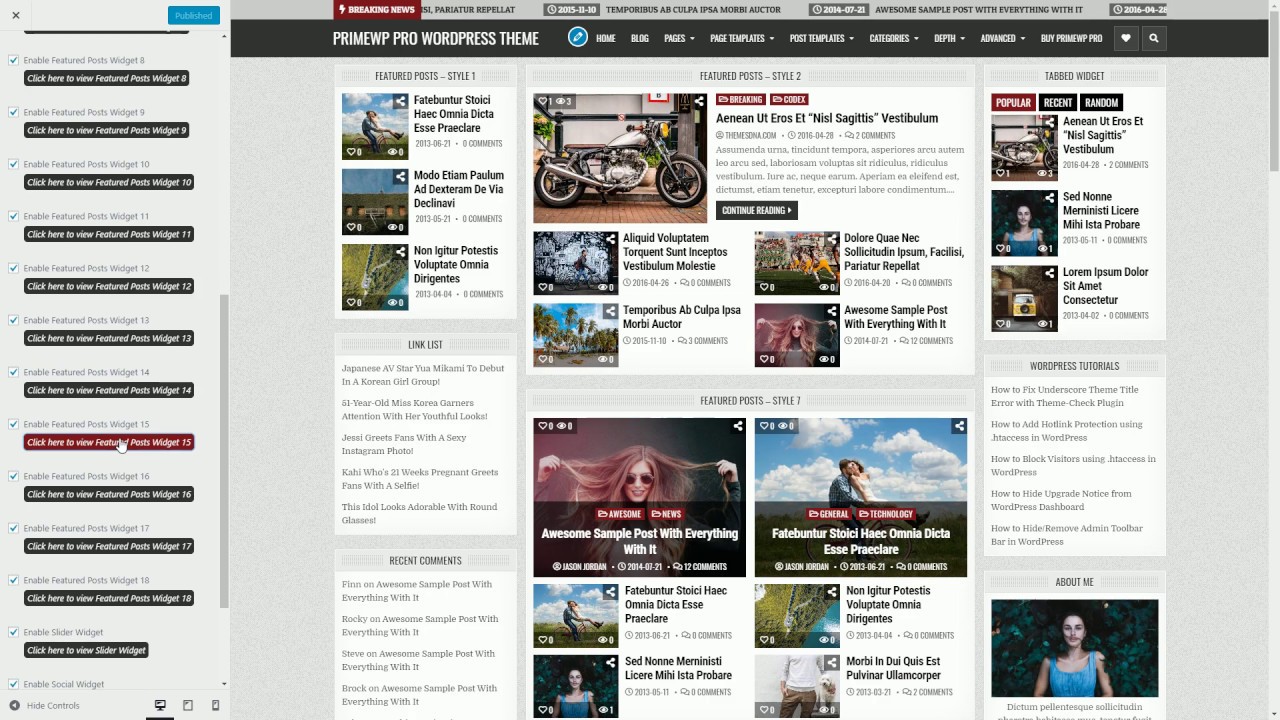The image size is (1280, 720).
Task: Select the Random tab in Tabbed Widget
Action: pyautogui.click(x=1101, y=103)
